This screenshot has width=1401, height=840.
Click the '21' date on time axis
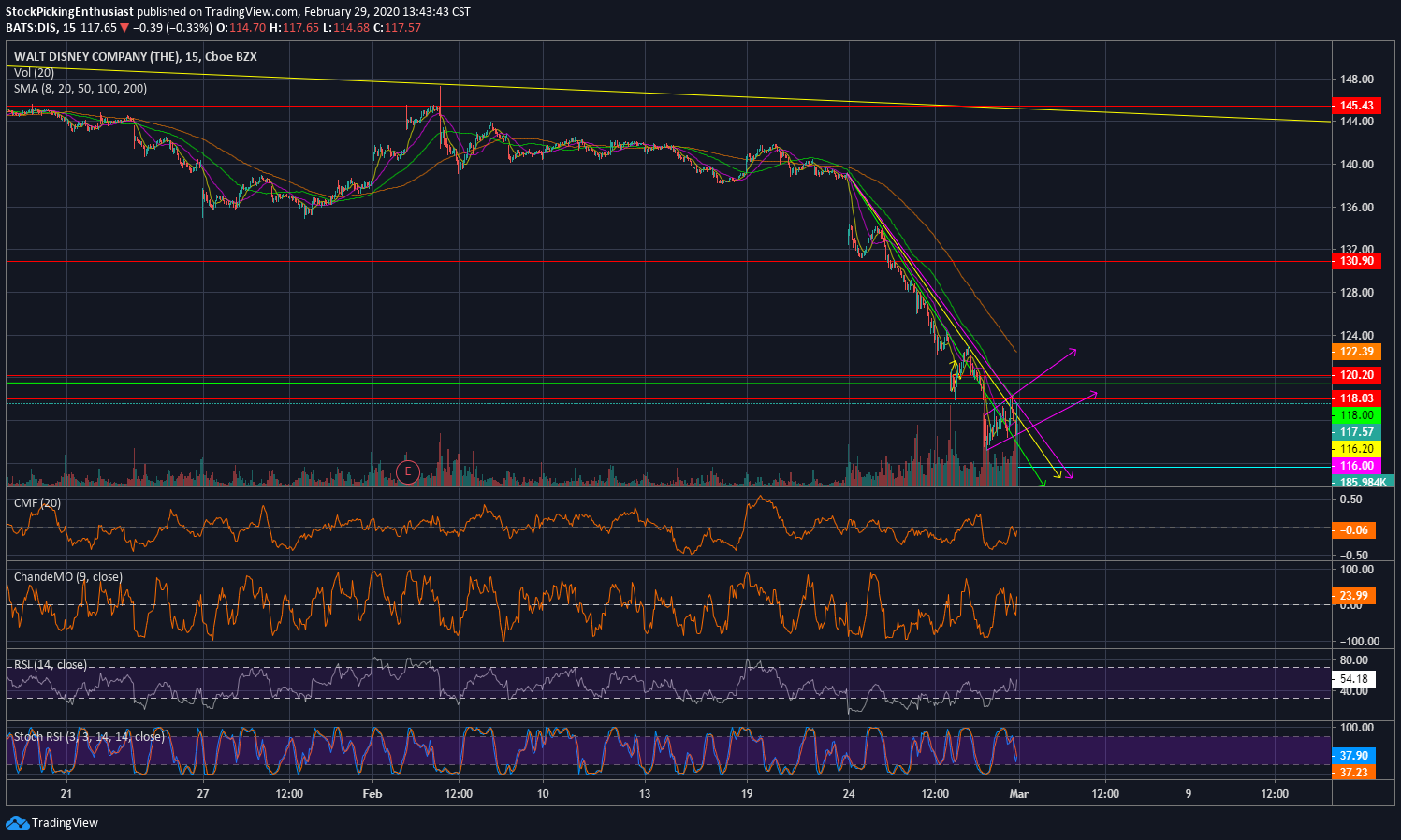66,794
